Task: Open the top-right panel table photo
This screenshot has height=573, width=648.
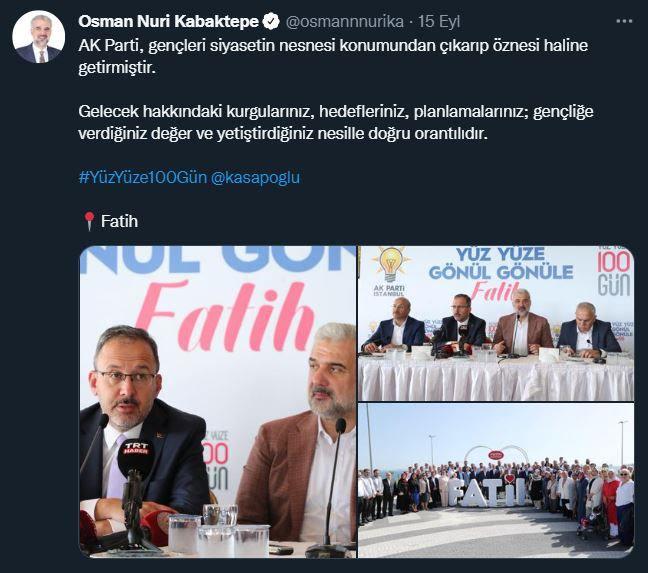Action: (496, 323)
